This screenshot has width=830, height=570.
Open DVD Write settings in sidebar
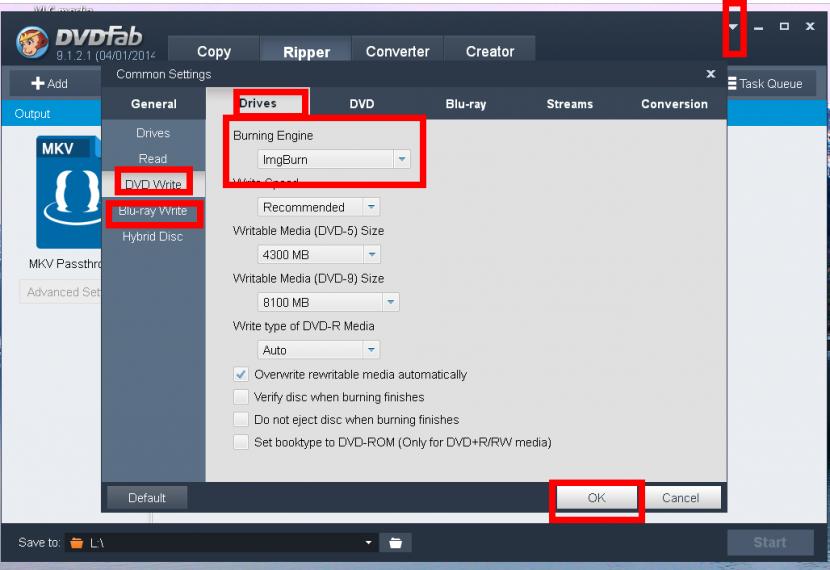click(153, 184)
